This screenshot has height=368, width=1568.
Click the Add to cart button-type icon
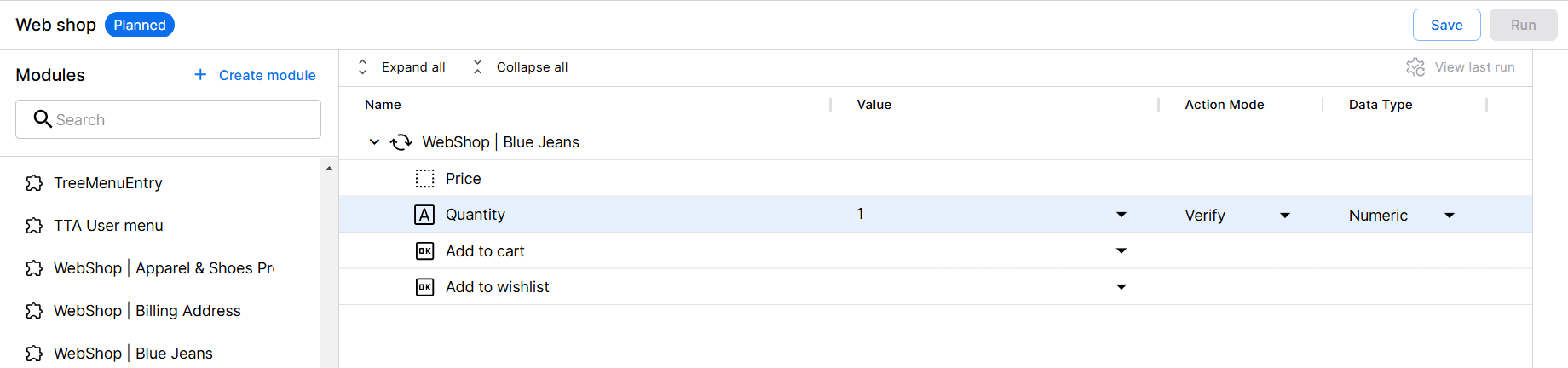pos(424,251)
